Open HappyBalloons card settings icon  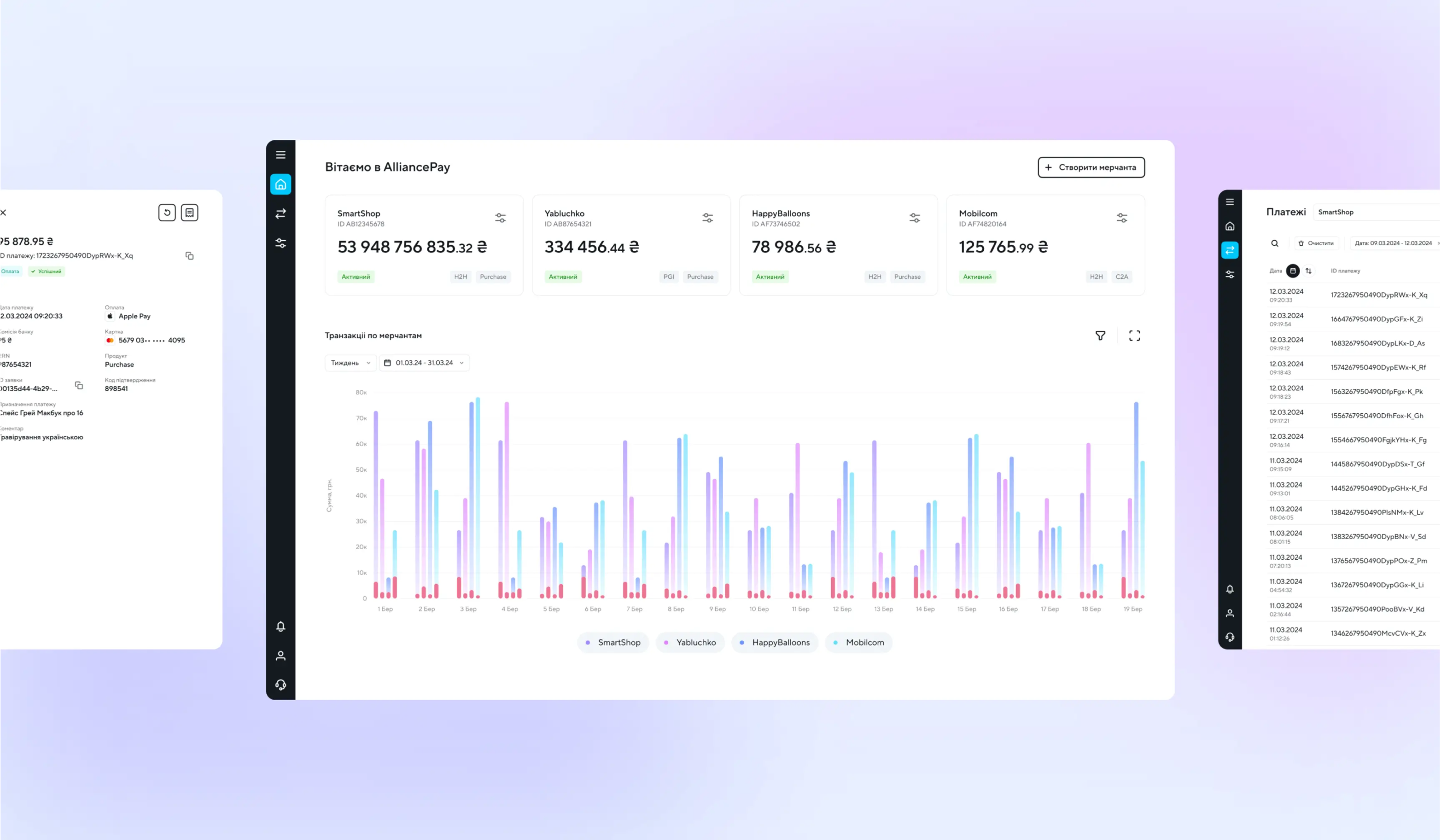tap(915, 218)
